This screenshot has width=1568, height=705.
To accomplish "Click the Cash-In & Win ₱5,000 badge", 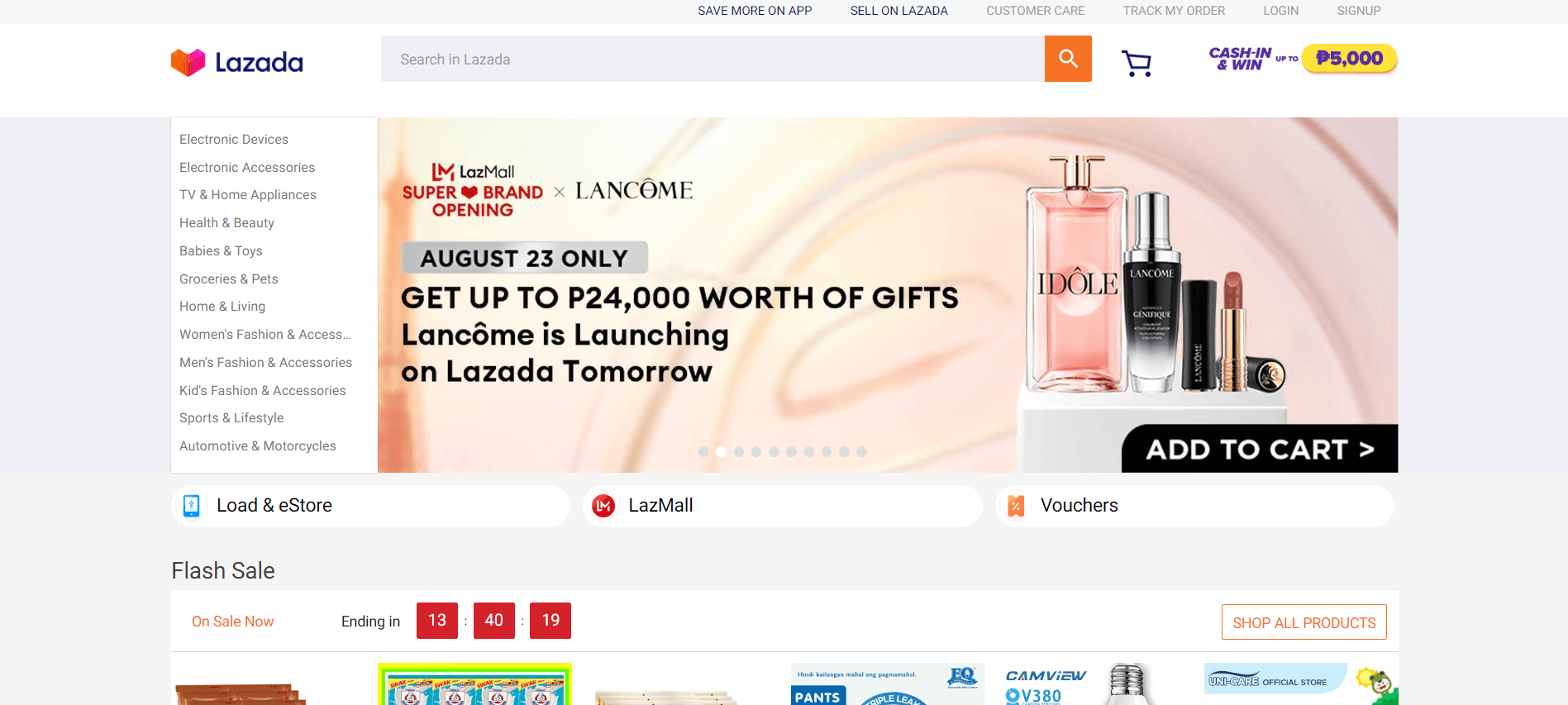I will 1303,59.
